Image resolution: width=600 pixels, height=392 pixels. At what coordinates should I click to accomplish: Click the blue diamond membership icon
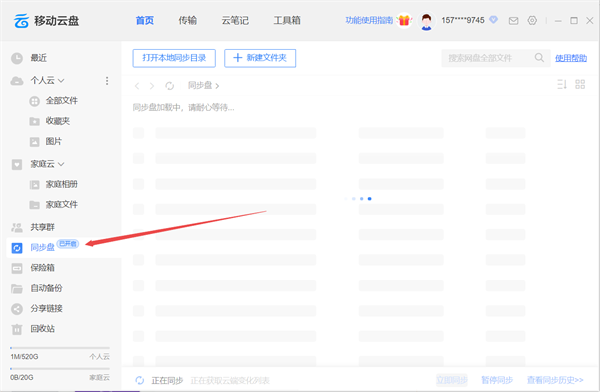493,20
